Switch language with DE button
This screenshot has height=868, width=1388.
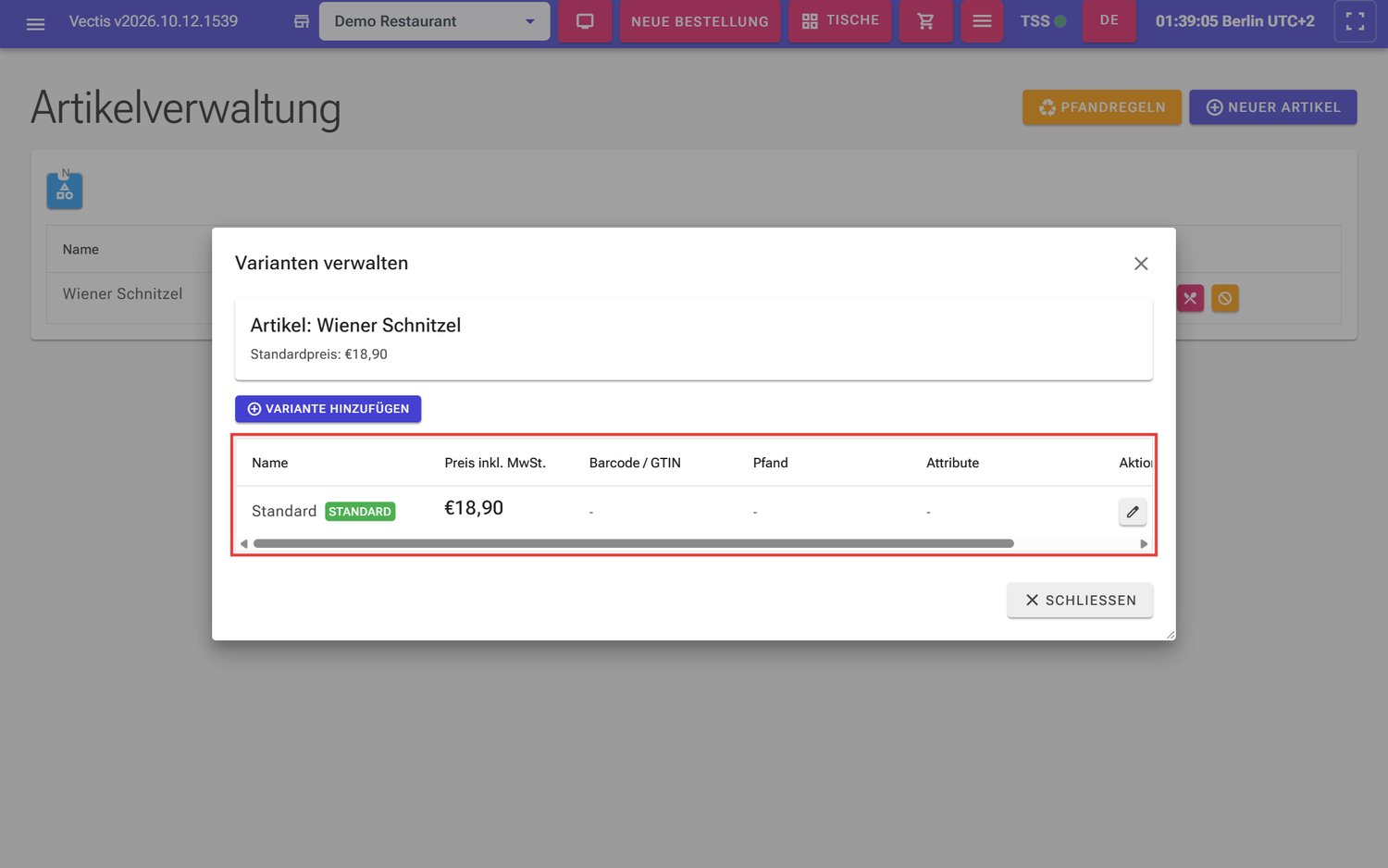click(x=1109, y=20)
